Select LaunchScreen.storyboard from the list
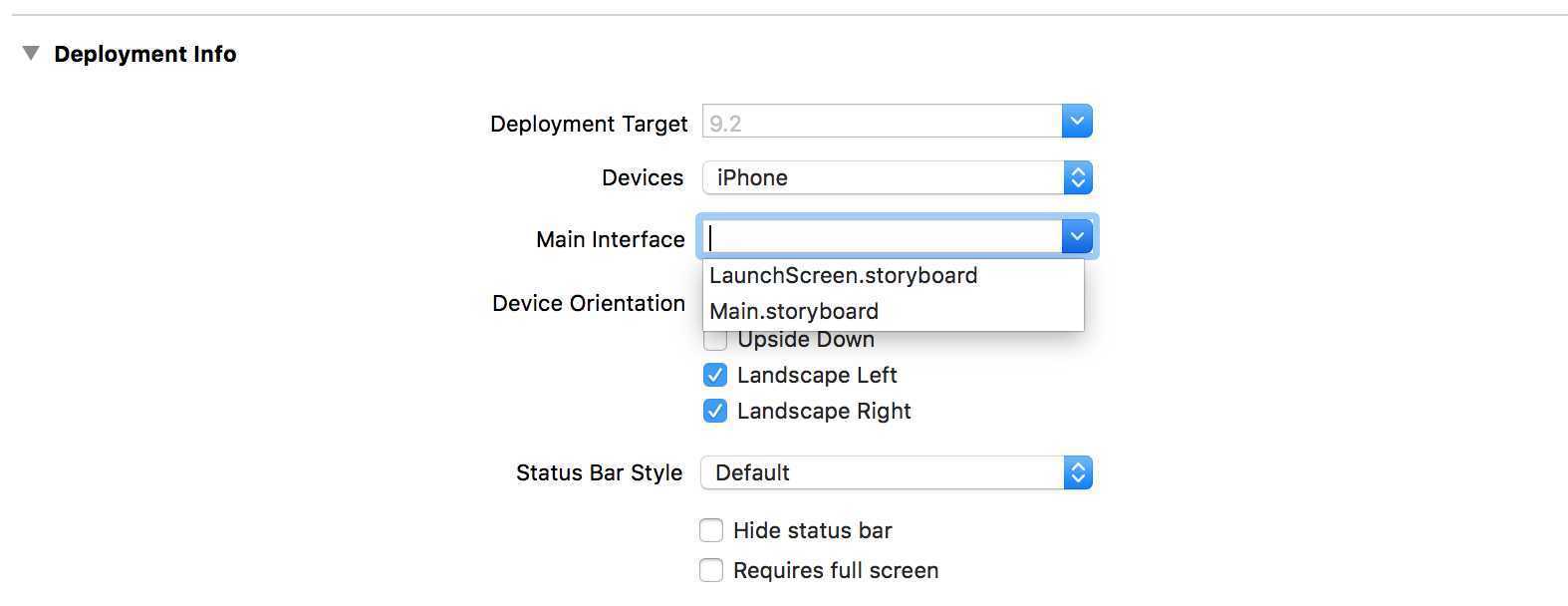The image size is (1568, 606). pos(844,276)
